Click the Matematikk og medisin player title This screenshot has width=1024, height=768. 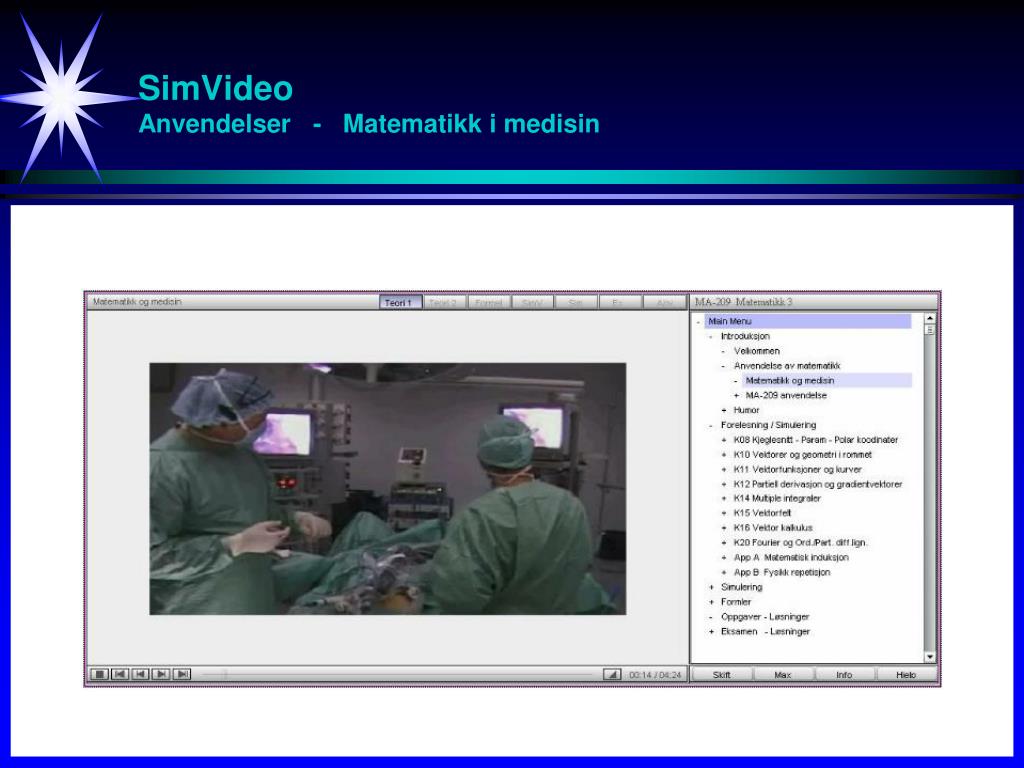pyautogui.click(x=137, y=302)
